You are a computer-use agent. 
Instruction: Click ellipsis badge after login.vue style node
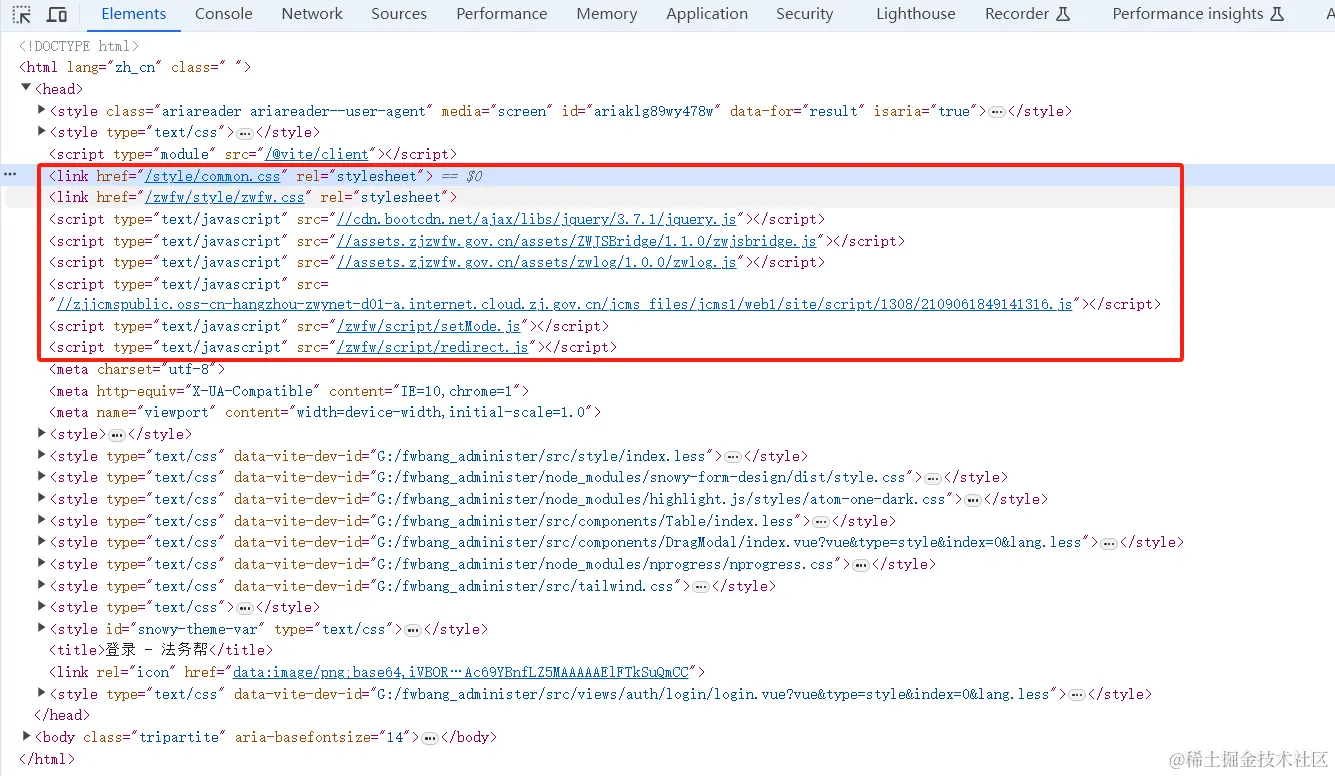(x=1077, y=694)
